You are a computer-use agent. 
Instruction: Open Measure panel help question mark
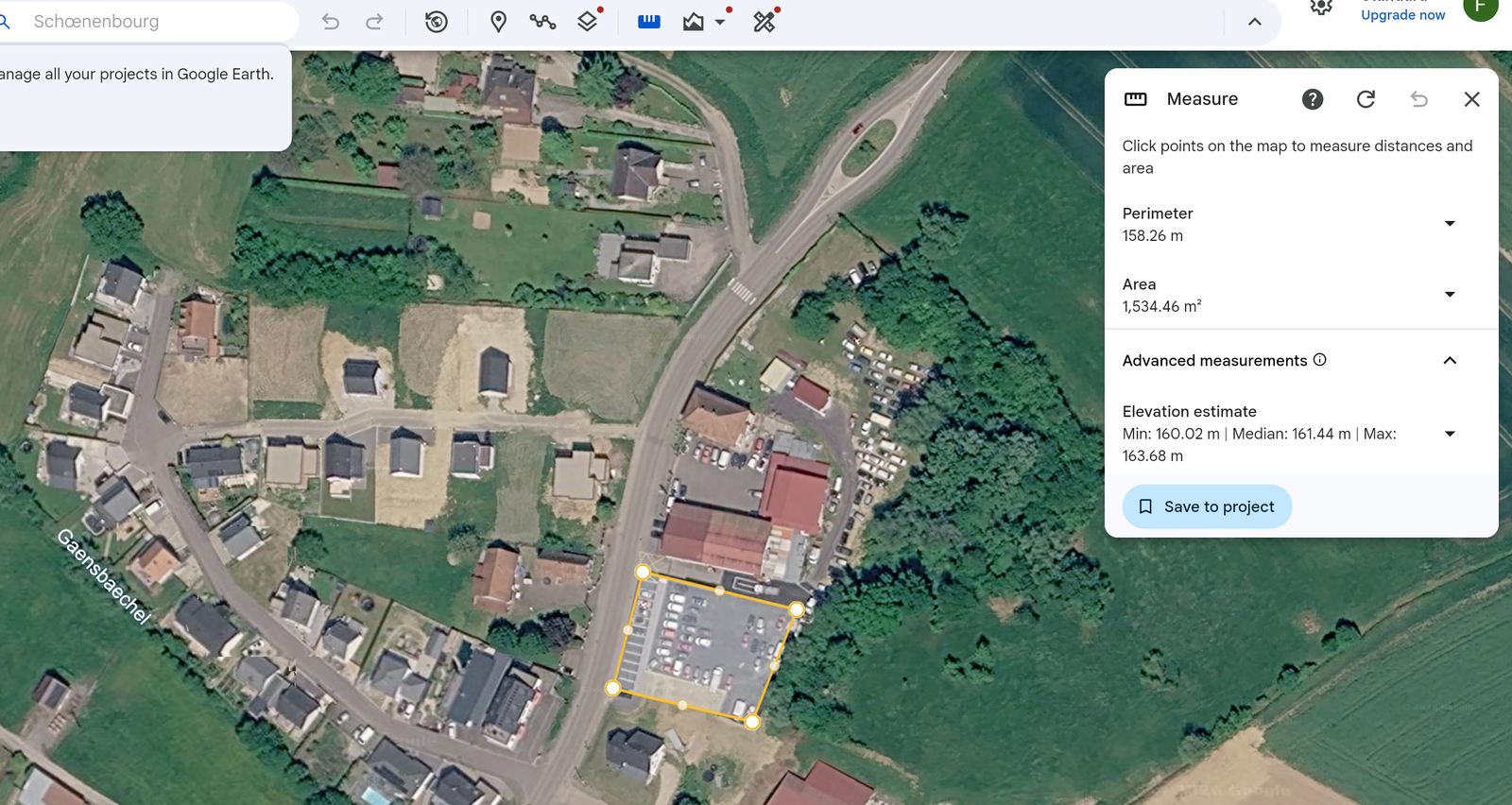coord(1313,99)
